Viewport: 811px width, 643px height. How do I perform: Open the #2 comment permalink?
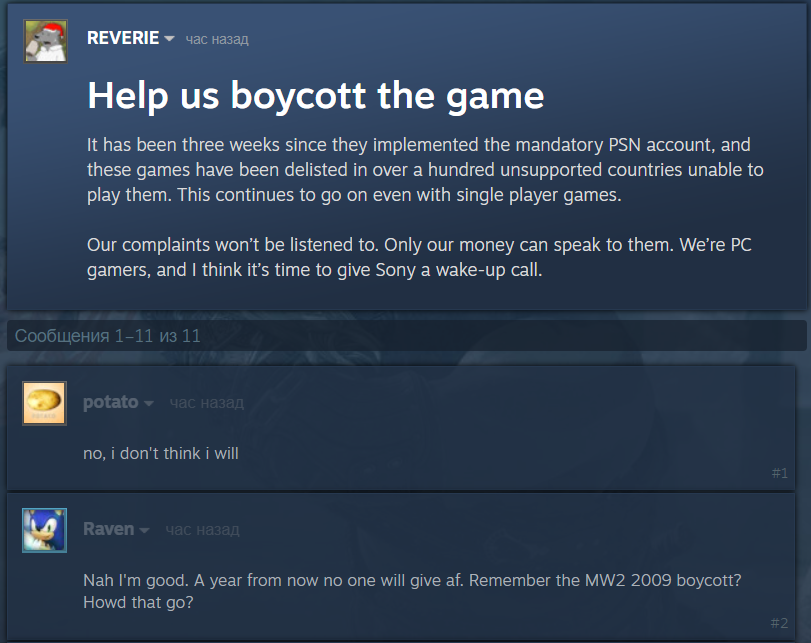[780, 623]
